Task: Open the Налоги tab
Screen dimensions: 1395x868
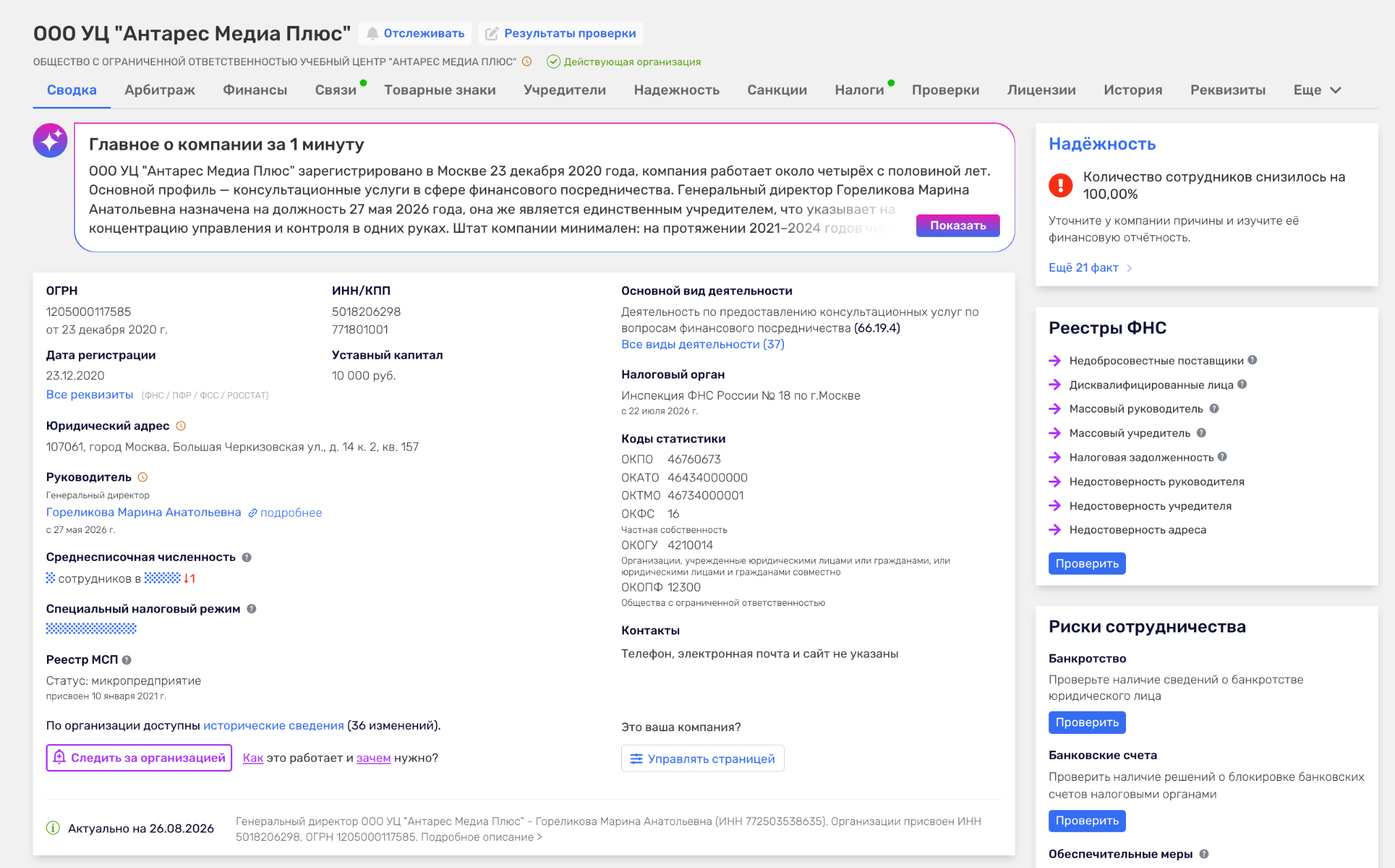Action: coord(860,90)
